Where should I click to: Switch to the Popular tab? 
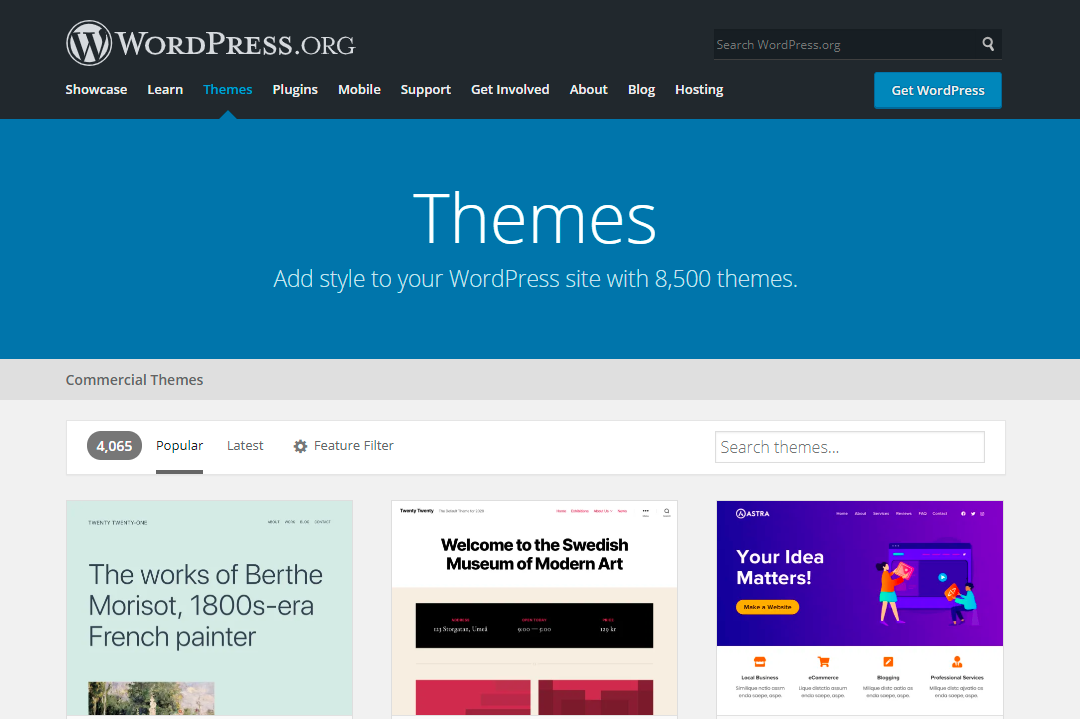179,446
